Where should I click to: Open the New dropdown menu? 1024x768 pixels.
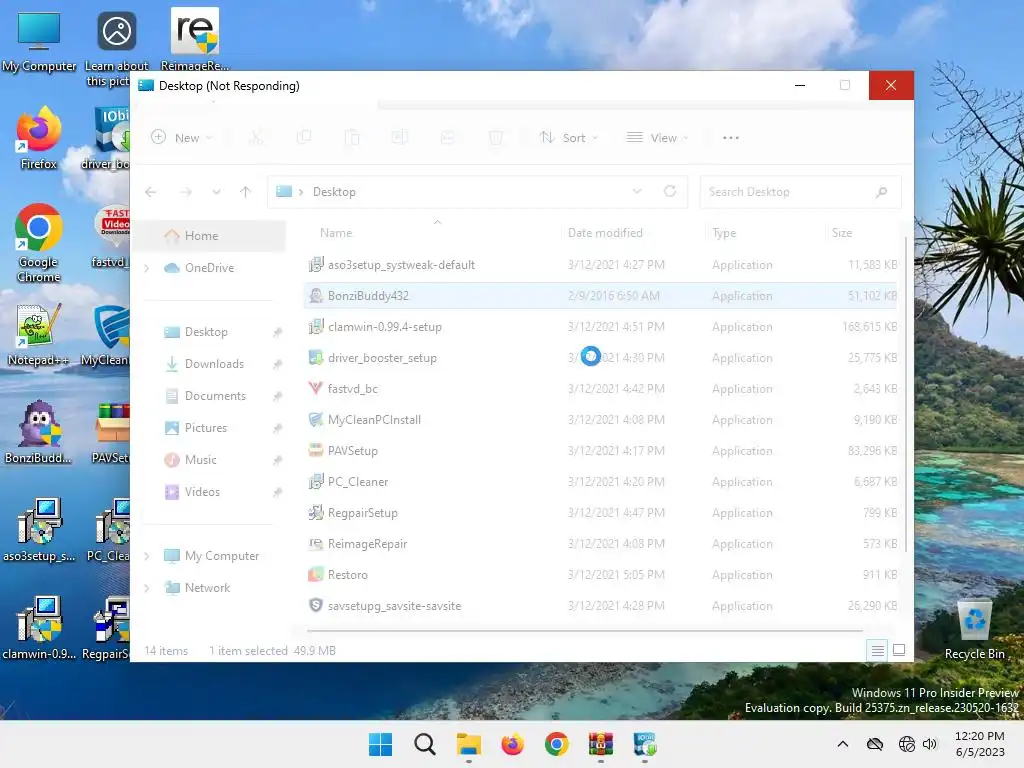click(182, 138)
